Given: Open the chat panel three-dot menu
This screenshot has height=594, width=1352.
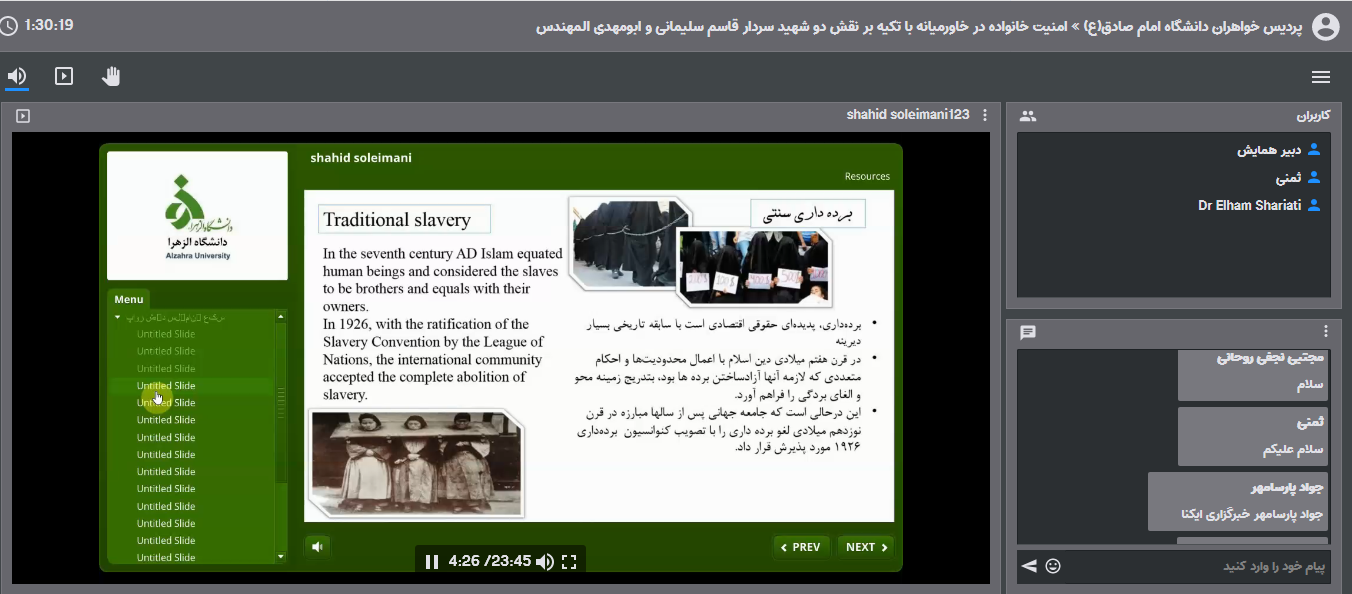Looking at the screenshot, I should [x=1326, y=330].
